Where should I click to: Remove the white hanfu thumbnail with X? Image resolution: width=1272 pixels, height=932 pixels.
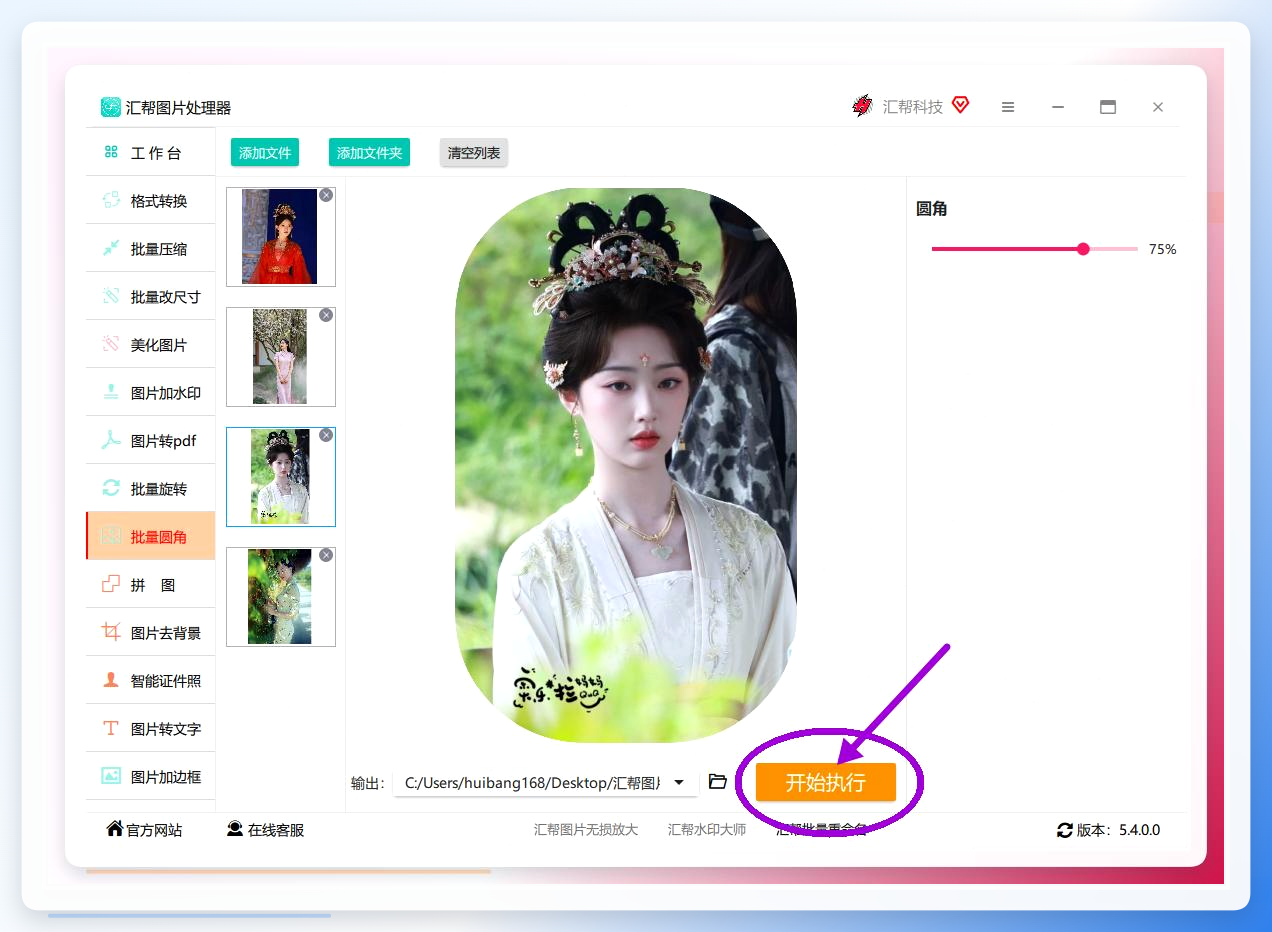326,435
